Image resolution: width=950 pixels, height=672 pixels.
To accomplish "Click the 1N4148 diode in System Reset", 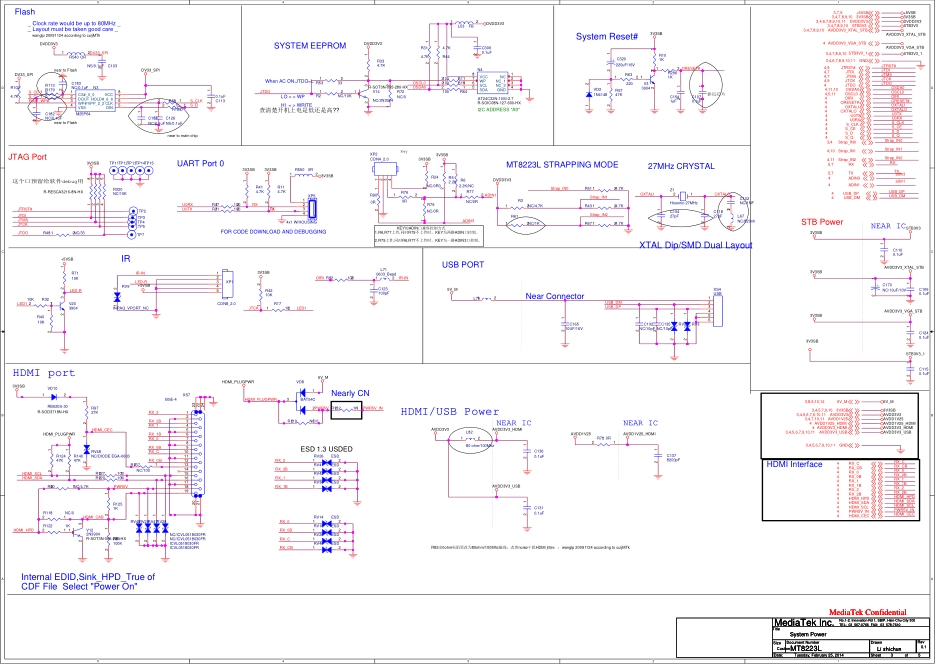I will coord(589,94).
